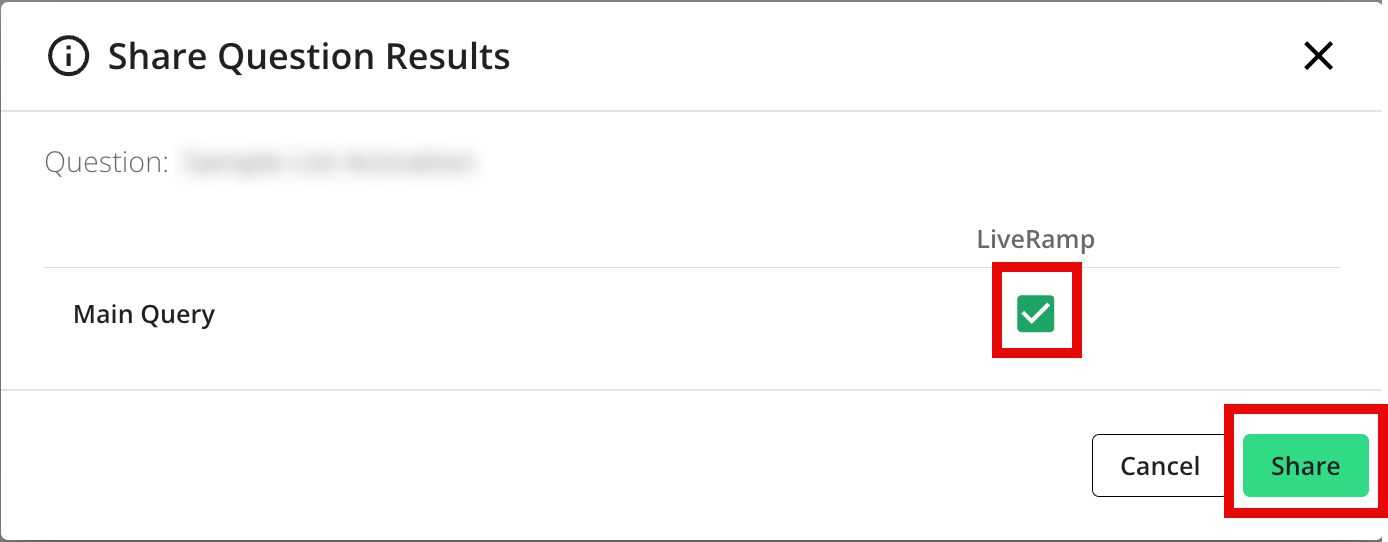
Task: Close the Share Question Results dialog
Action: pyautogui.click(x=1318, y=57)
